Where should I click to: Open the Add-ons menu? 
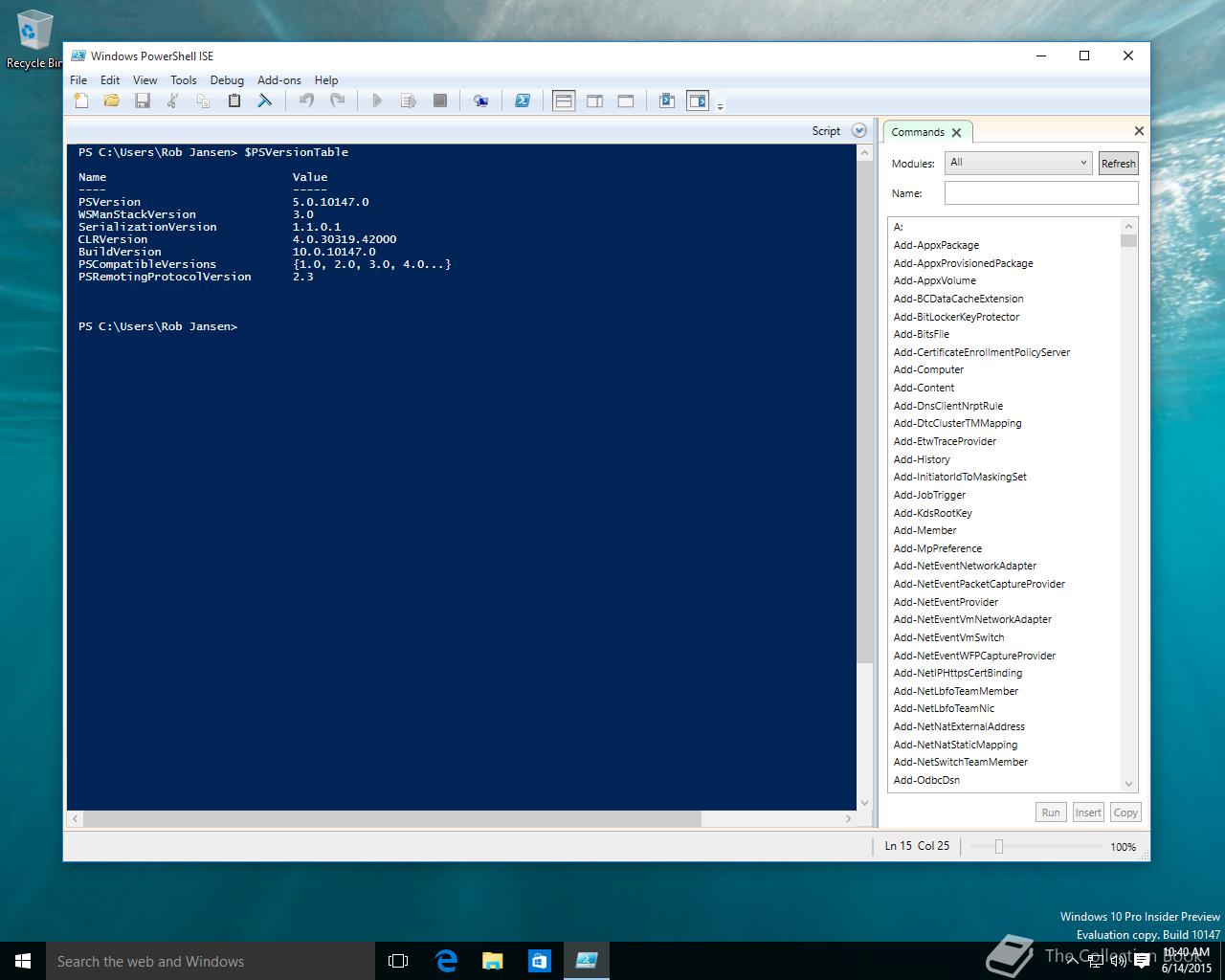pyautogui.click(x=279, y=80)
